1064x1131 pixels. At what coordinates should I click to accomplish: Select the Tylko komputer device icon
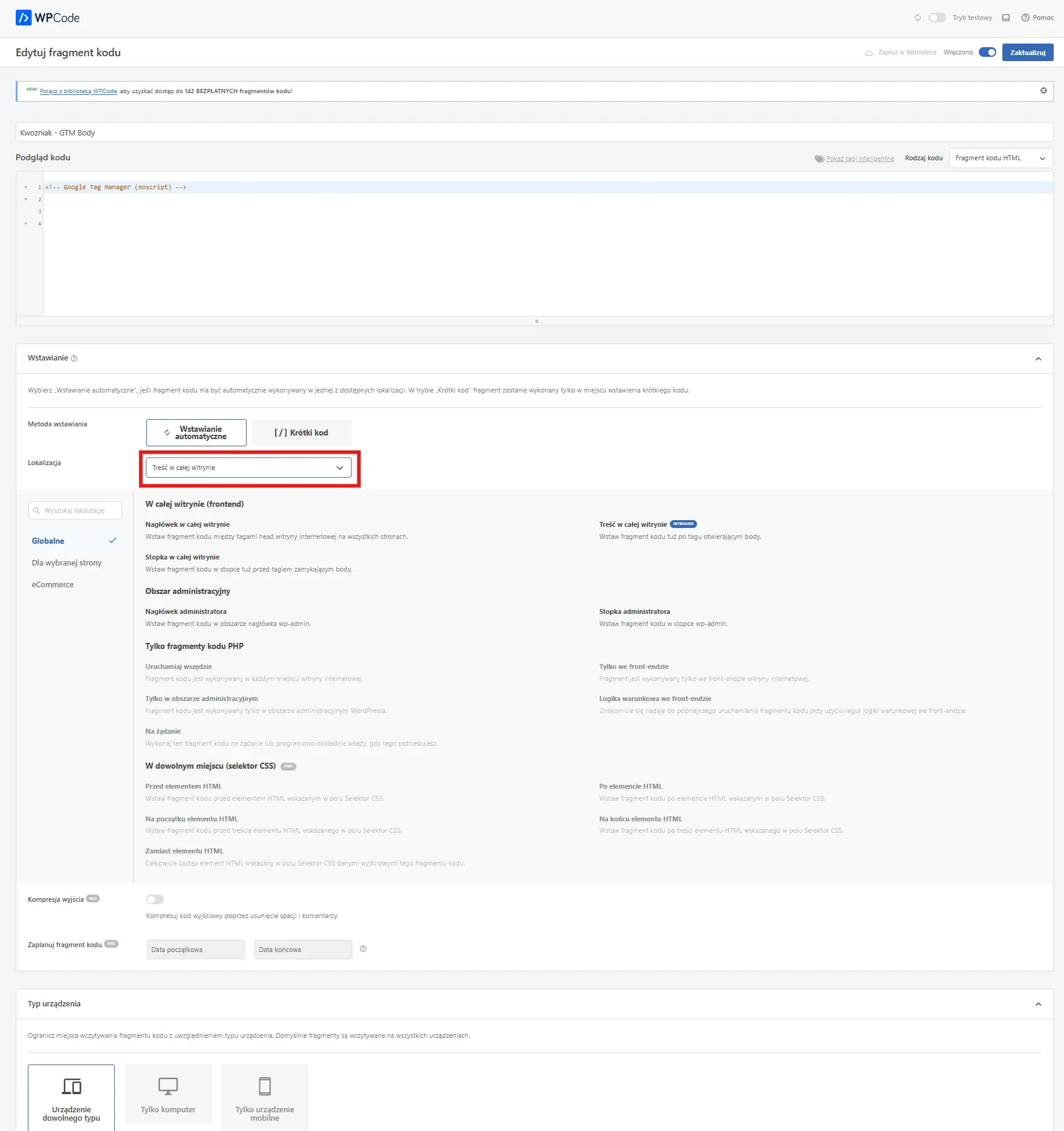click(168, 1086)
